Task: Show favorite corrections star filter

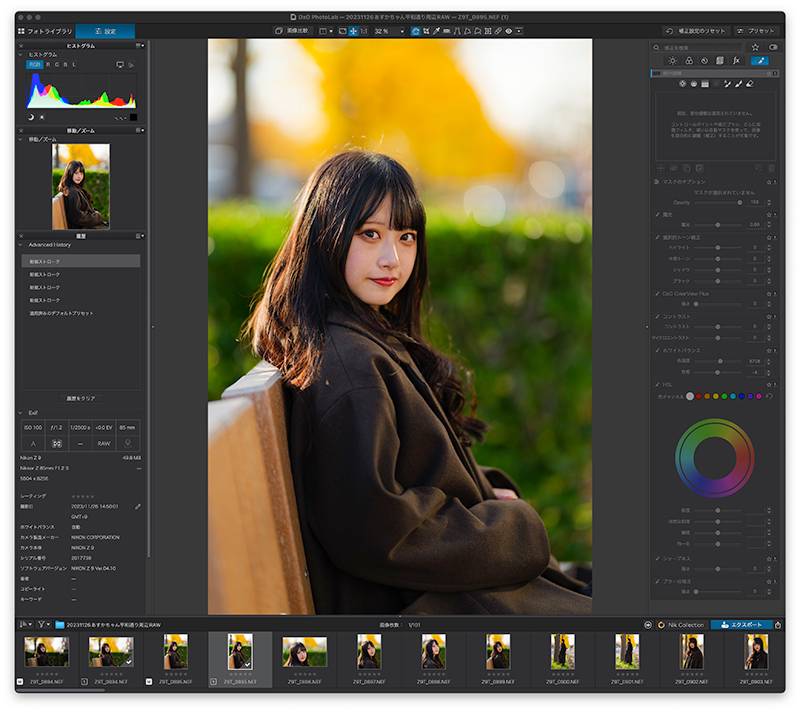Action: 755,47
